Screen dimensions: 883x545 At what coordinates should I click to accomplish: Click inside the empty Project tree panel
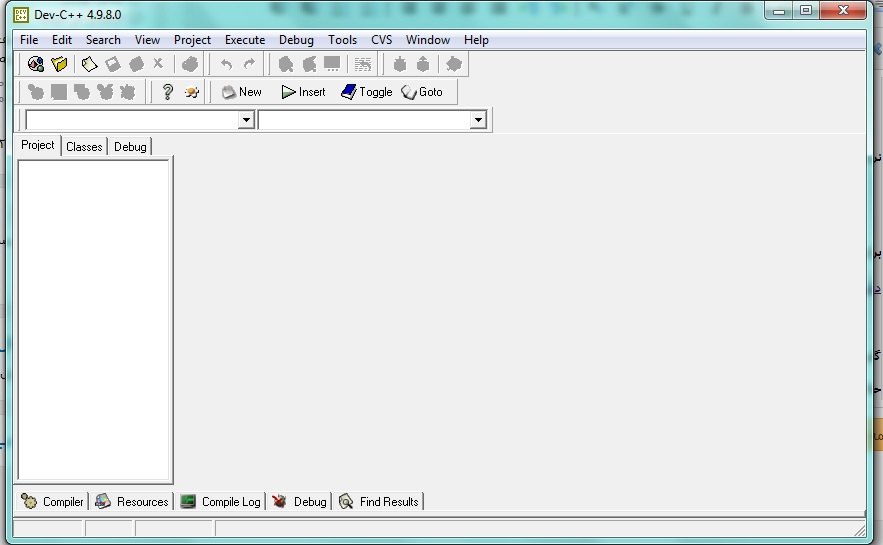[95, 320]
